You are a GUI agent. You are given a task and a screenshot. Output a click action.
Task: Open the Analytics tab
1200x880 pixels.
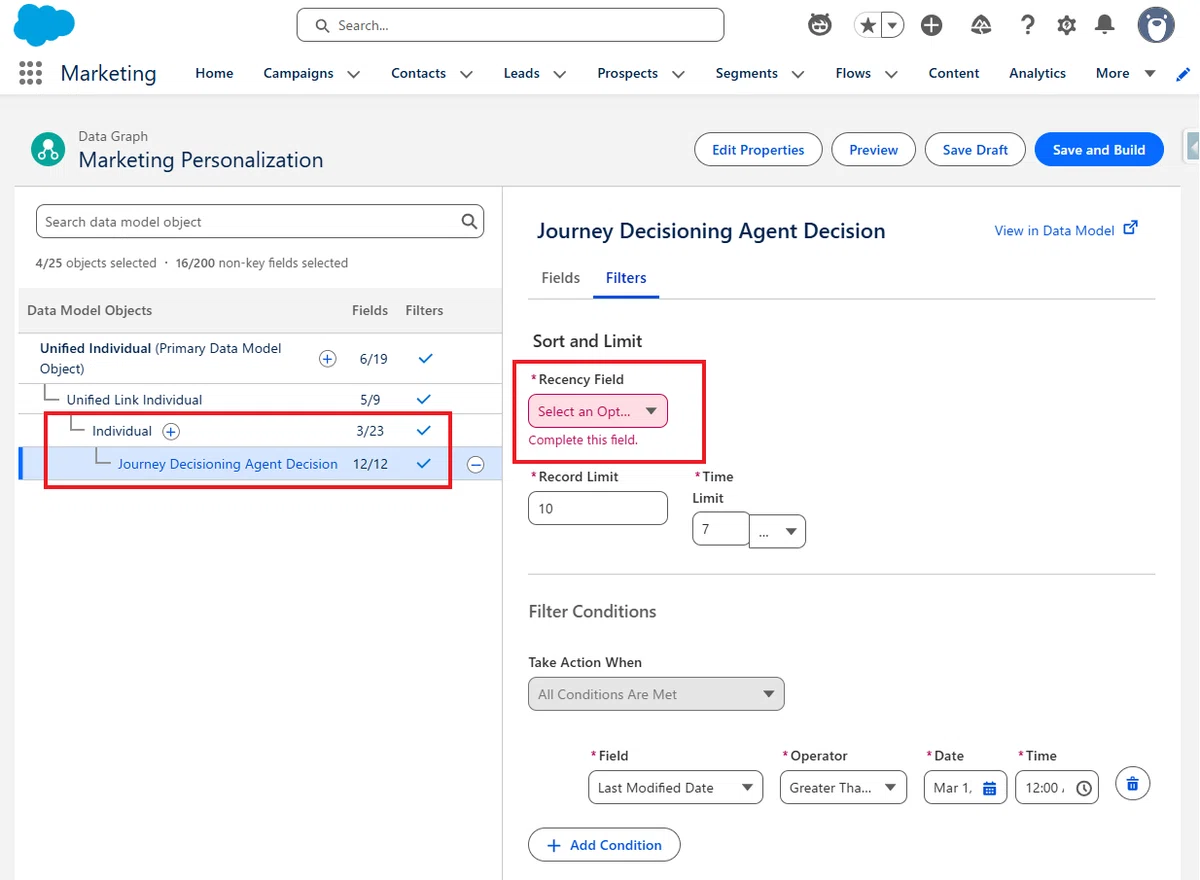[1037, 73]
